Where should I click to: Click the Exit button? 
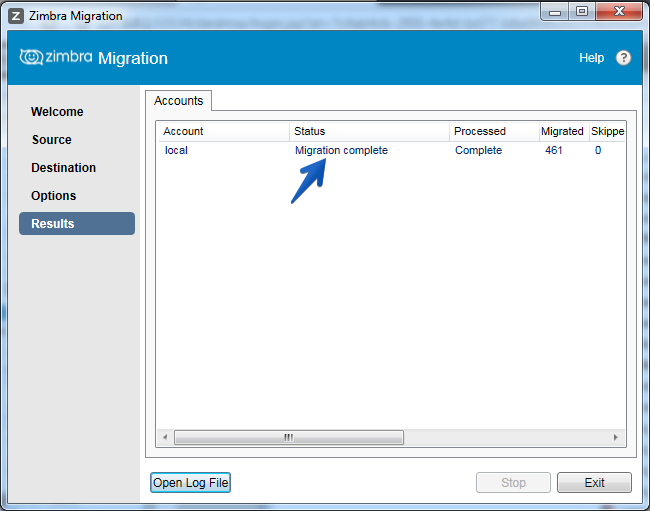pos(594,482)
